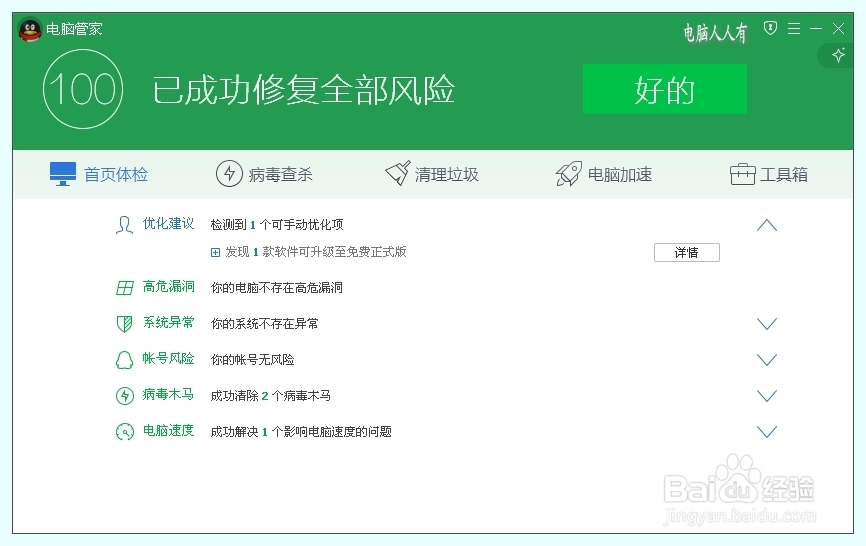Collapse the 优化建议 section chevron

tap(767, 225)
